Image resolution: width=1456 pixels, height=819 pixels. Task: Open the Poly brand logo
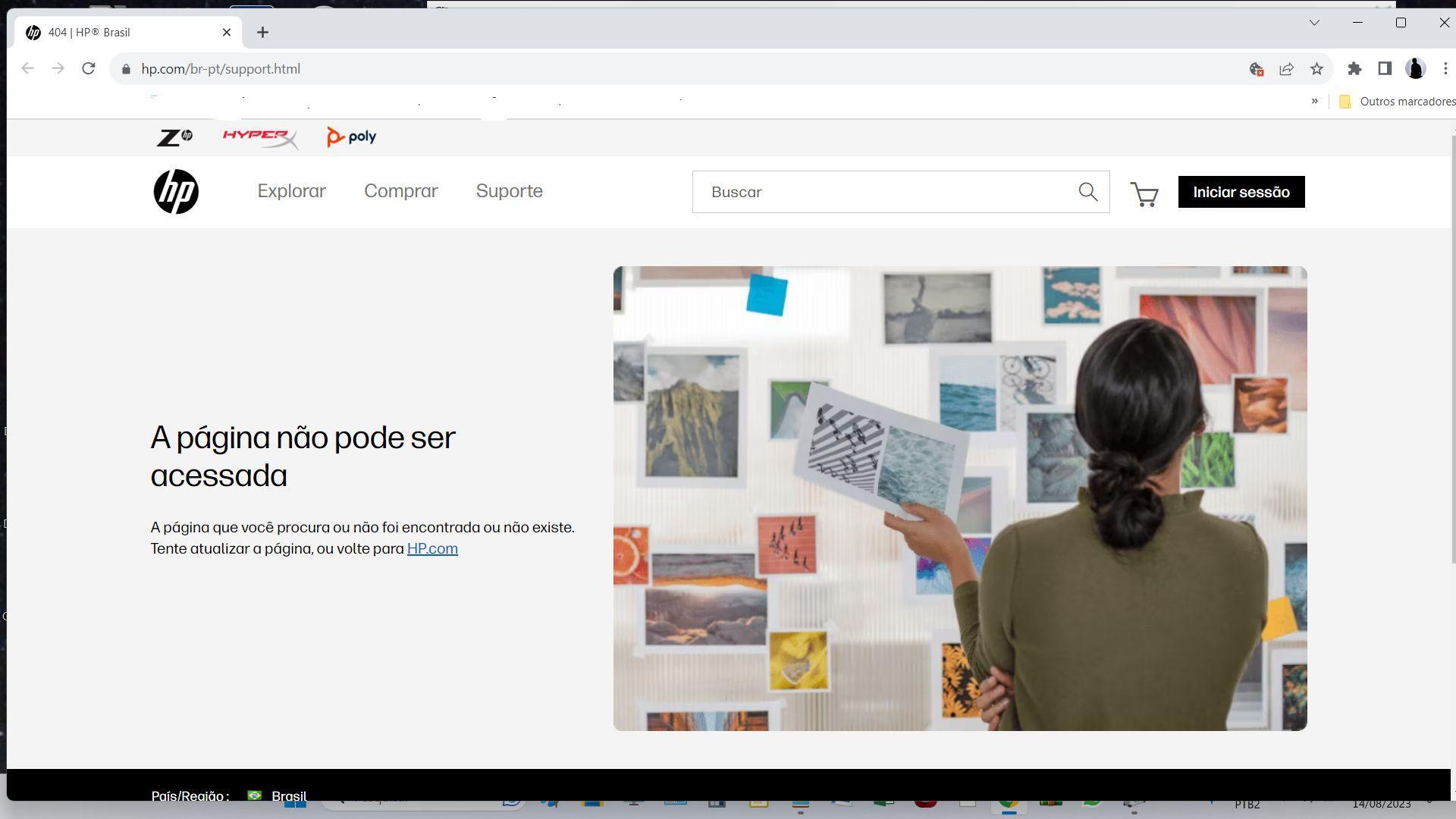point(351,136)
